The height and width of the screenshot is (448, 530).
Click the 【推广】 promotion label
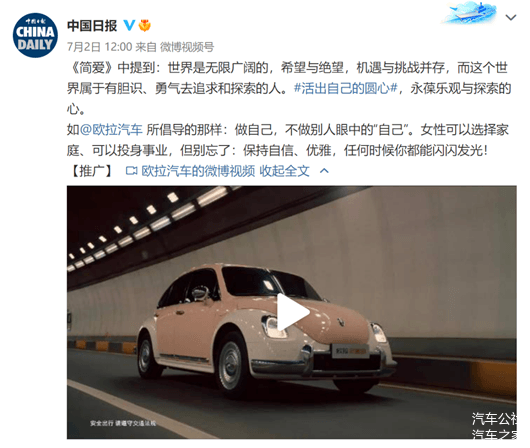92,171
